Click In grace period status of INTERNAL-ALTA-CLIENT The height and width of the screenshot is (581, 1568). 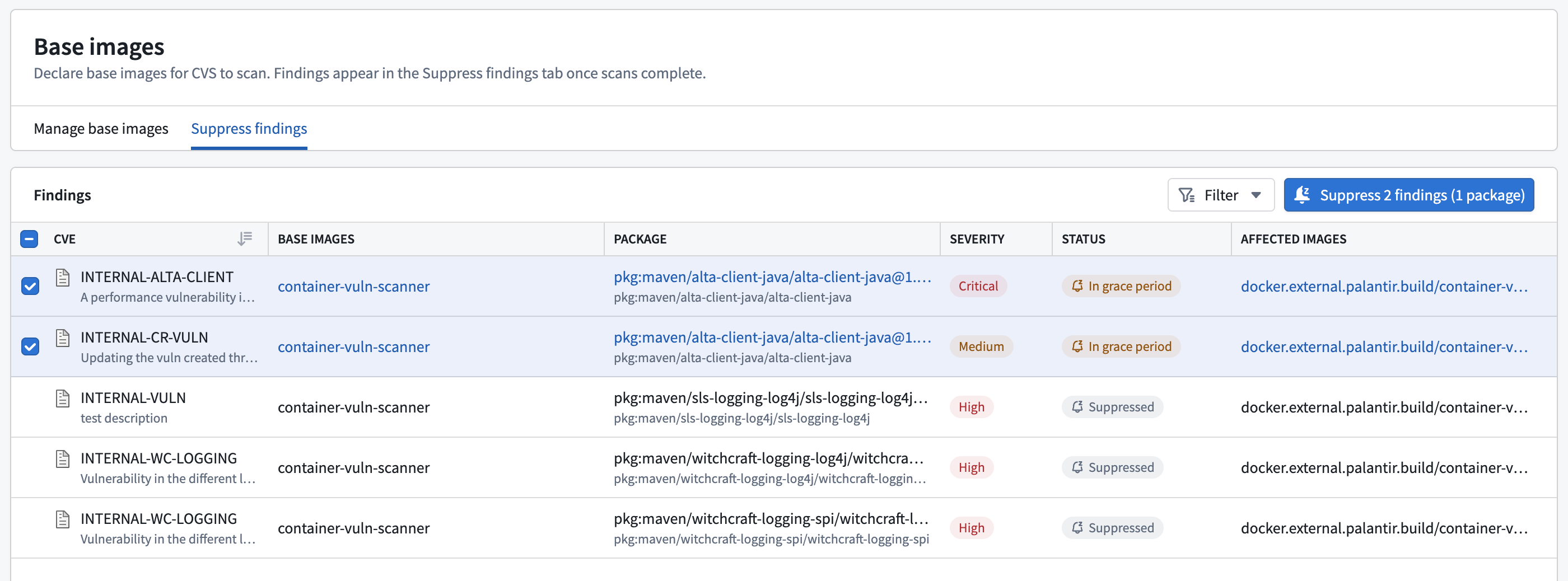(x=1121, y=286)
